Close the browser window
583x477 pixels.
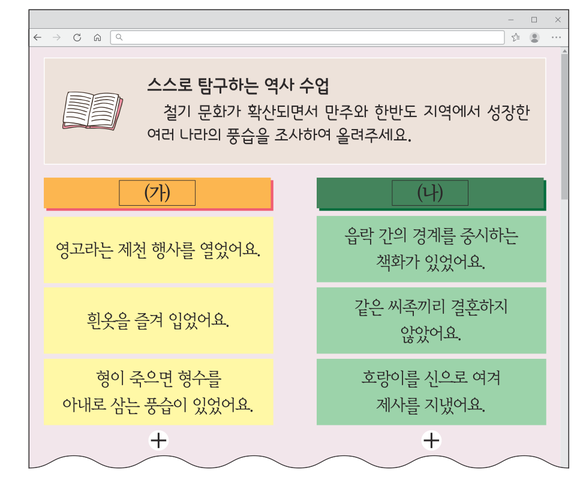(x=558, y=20)
